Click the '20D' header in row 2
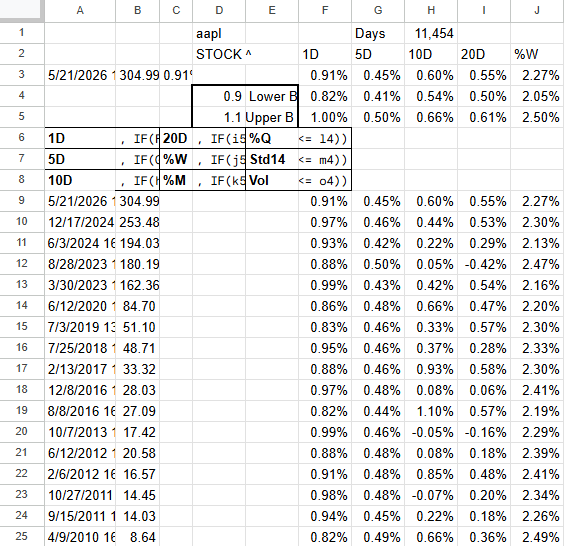The height and width of the screenshot is (546, 564). [x=484, y=54]
